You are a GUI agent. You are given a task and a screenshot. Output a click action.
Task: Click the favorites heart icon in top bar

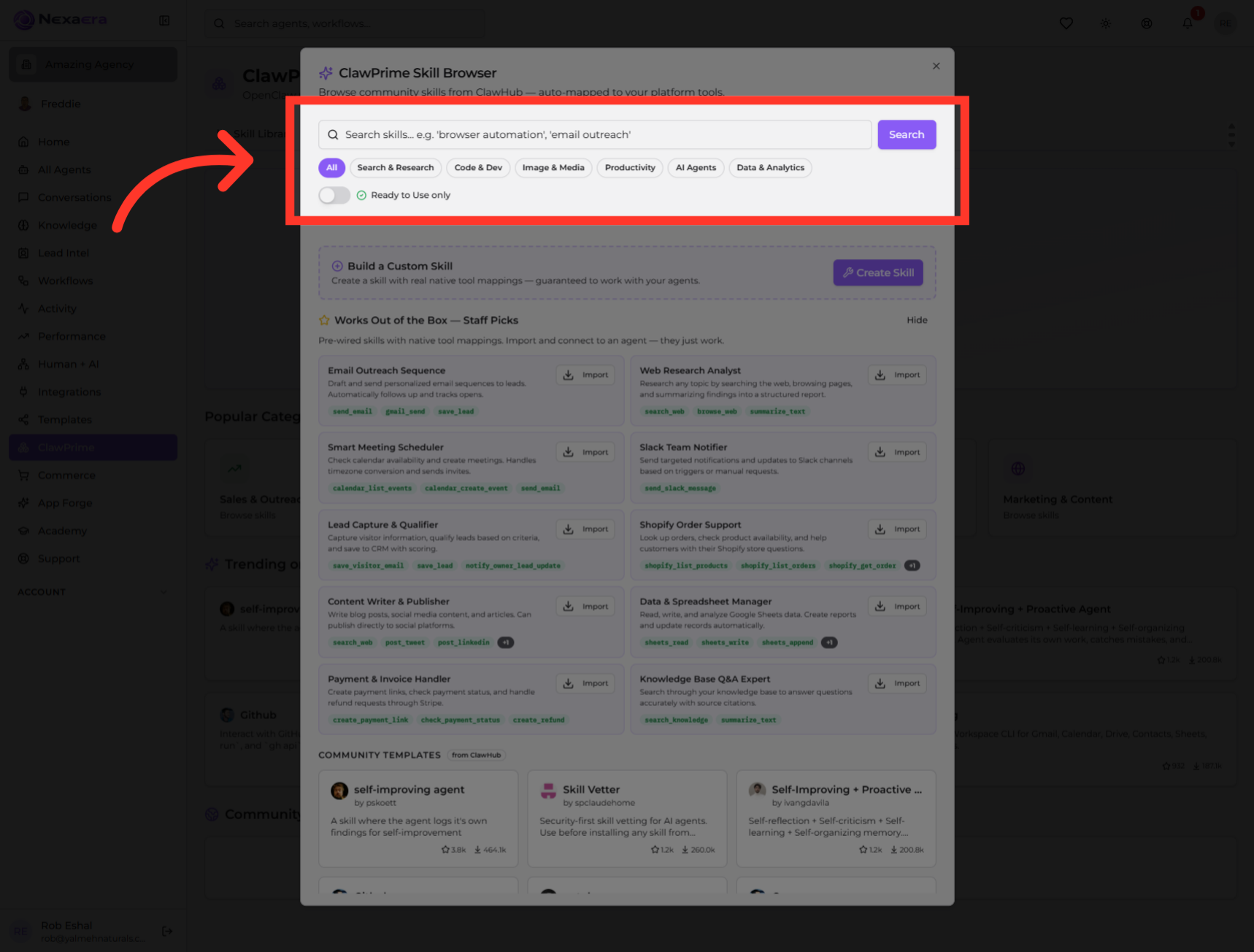click(x=1066, y=23)
